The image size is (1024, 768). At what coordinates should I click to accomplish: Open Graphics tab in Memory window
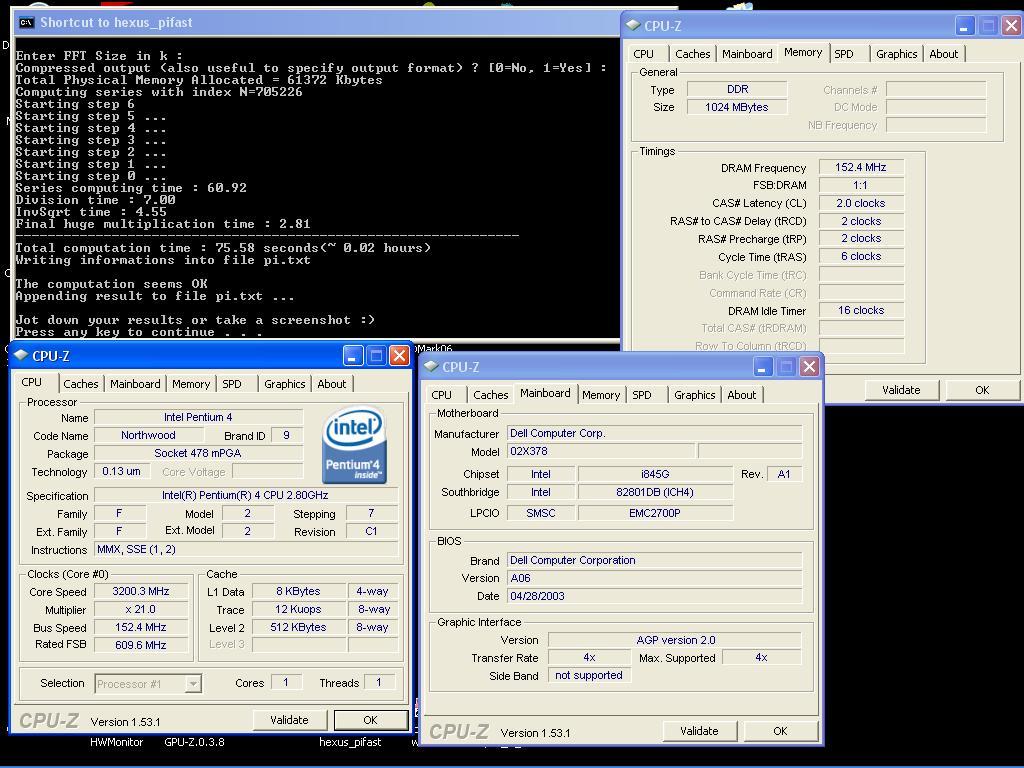[897, 54]
